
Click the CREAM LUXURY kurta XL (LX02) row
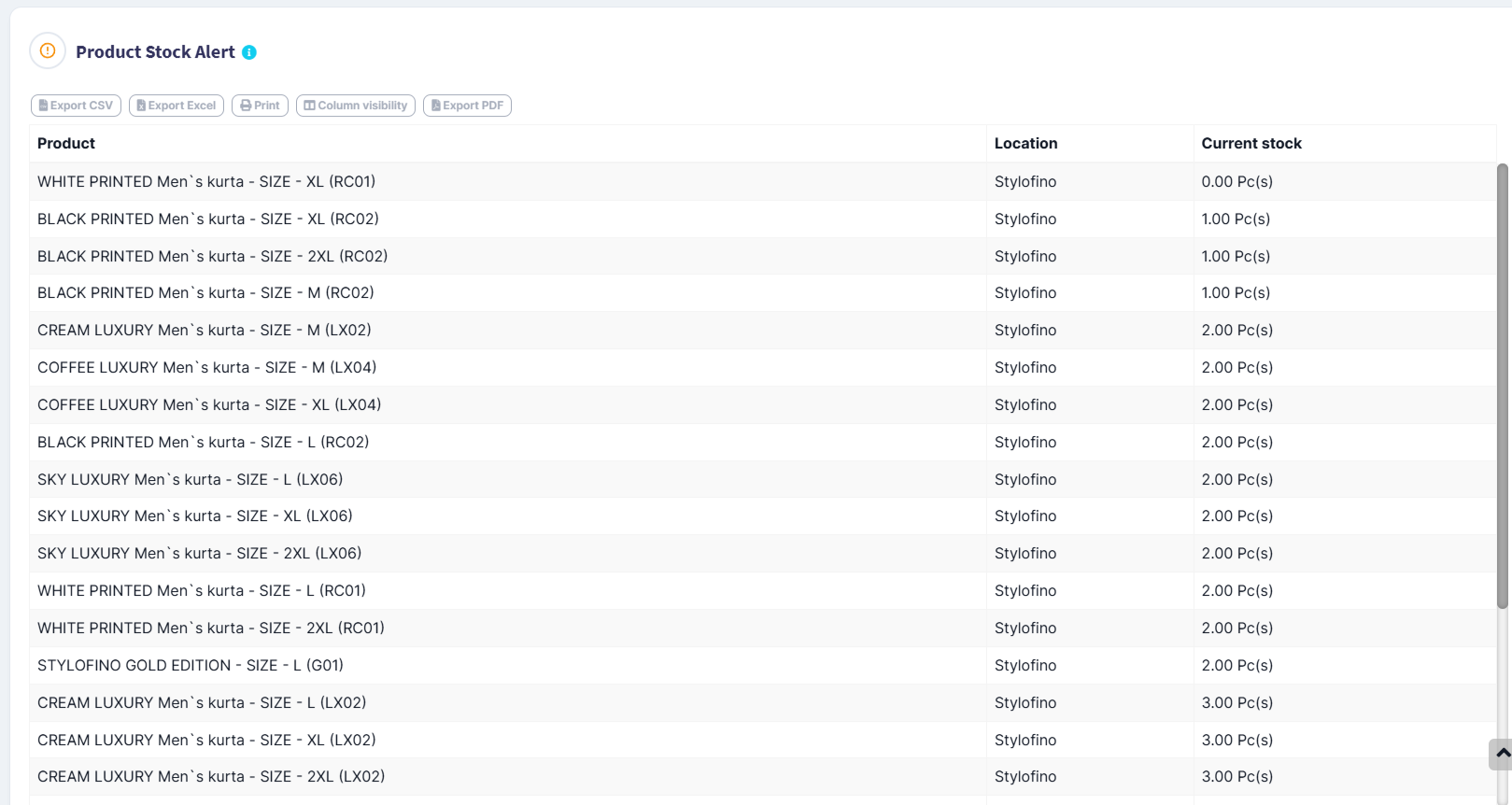206,741
